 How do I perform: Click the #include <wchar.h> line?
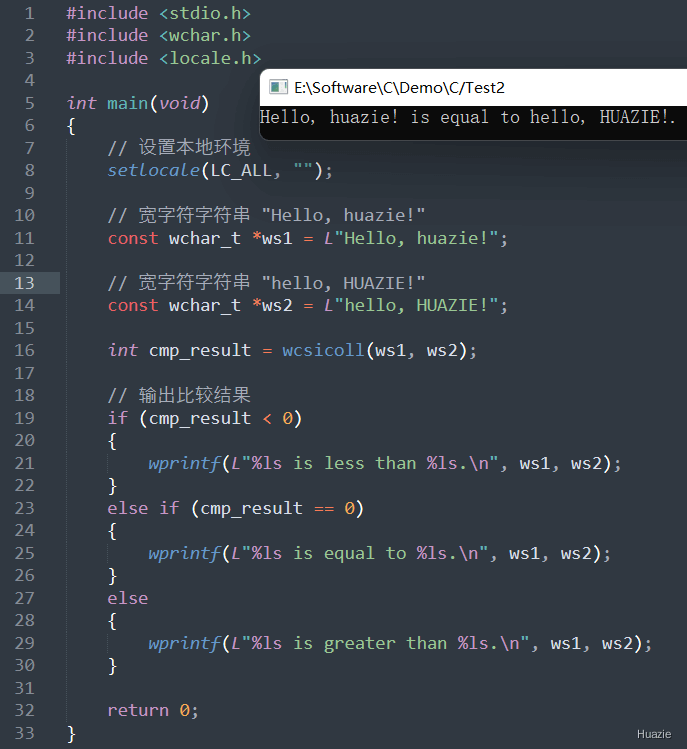coord(159,36)
